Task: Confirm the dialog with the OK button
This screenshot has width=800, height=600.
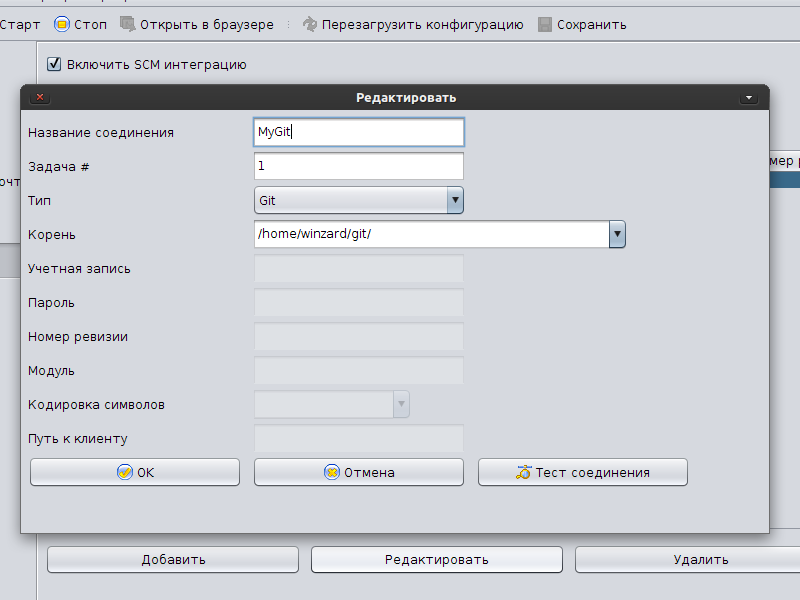Action: pyautogui.click(x=135, y=472)
